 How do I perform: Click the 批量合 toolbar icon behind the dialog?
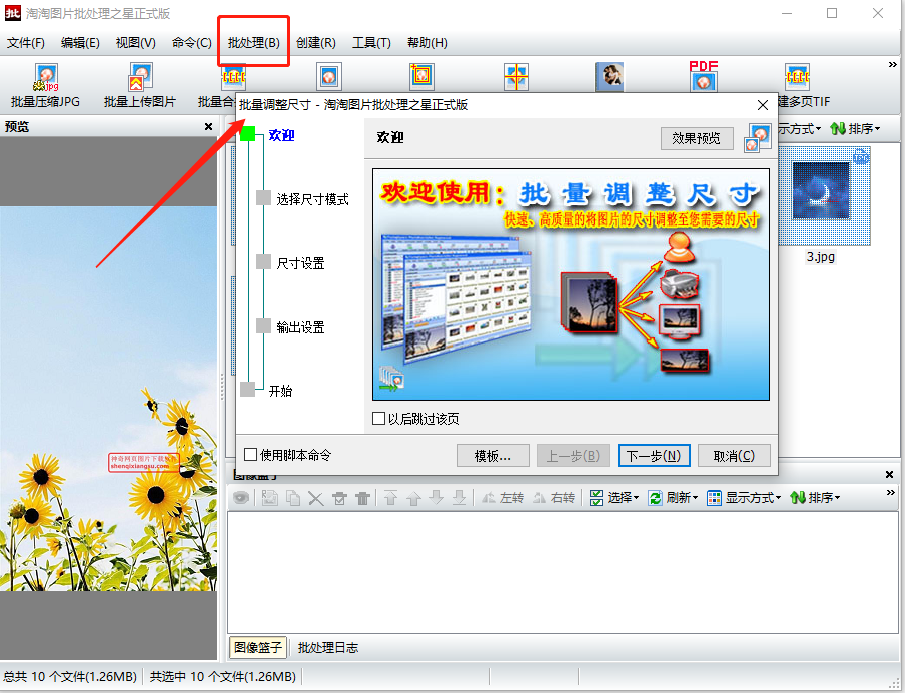click(x=234, y=77)
